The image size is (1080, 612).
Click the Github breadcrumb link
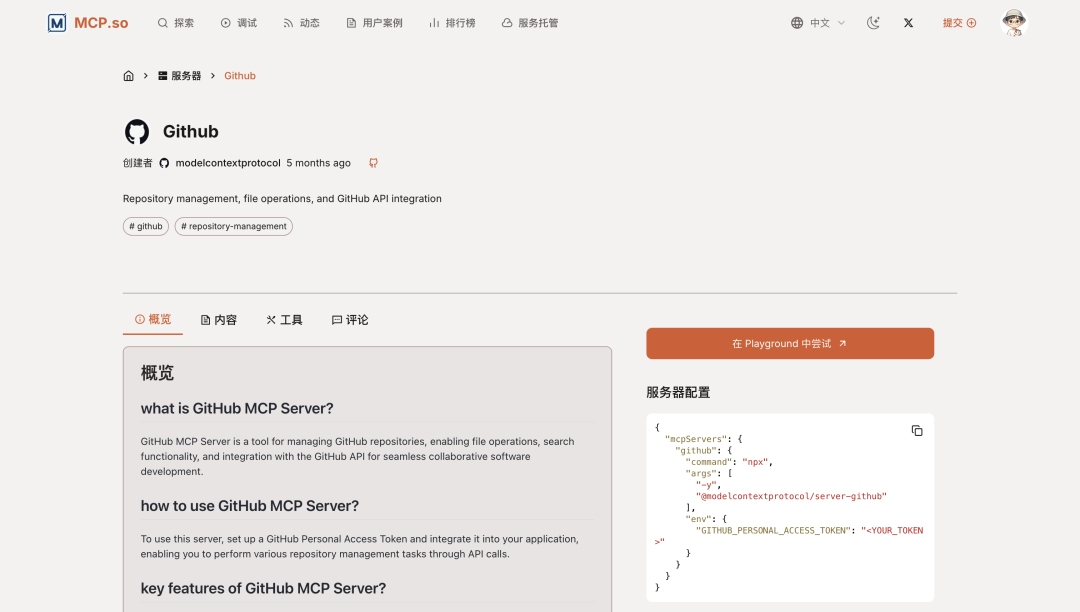point(240,76)
